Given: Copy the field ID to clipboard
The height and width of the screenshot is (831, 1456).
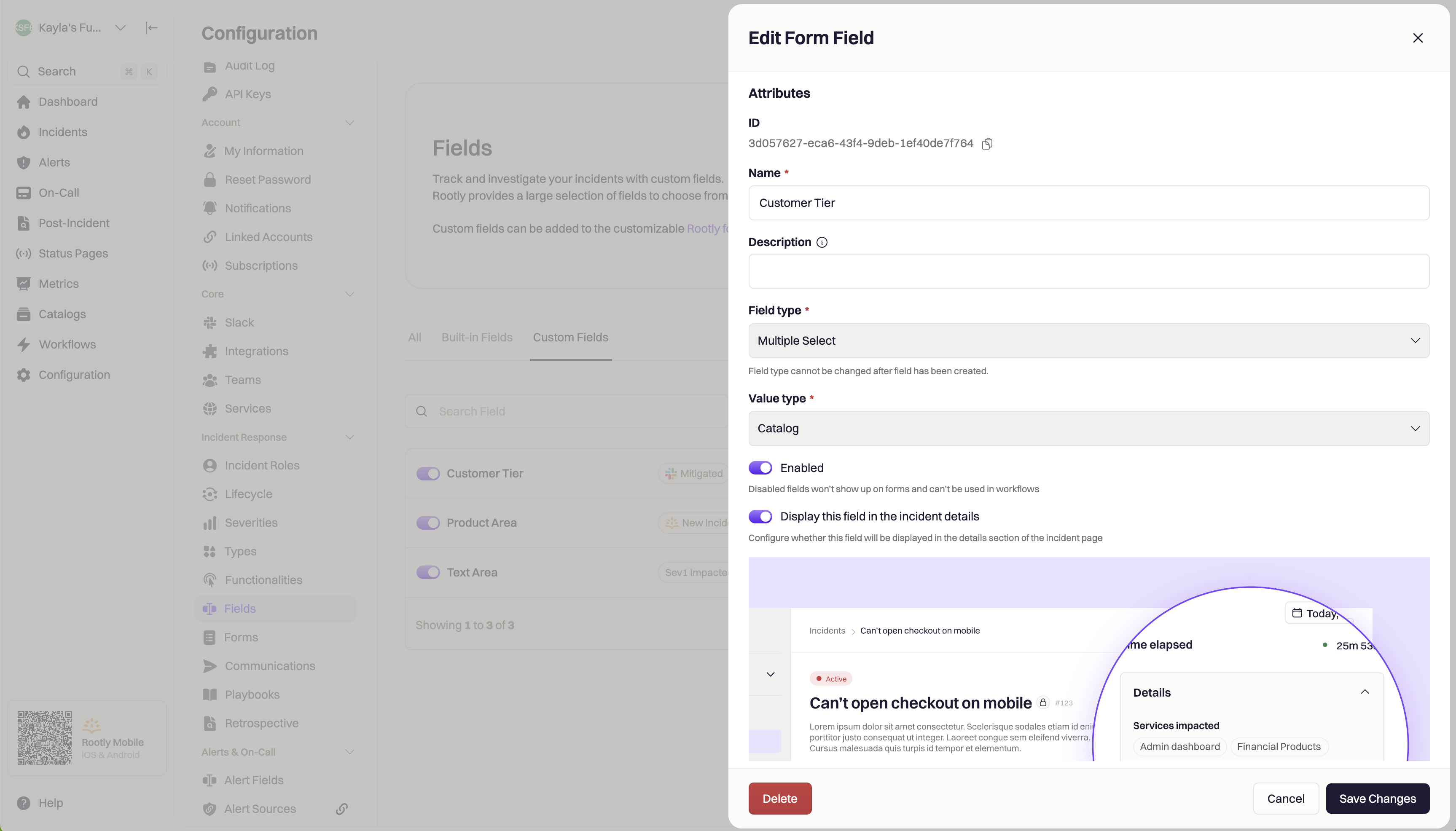Looking at the screenshot, I should pos(987,144).
